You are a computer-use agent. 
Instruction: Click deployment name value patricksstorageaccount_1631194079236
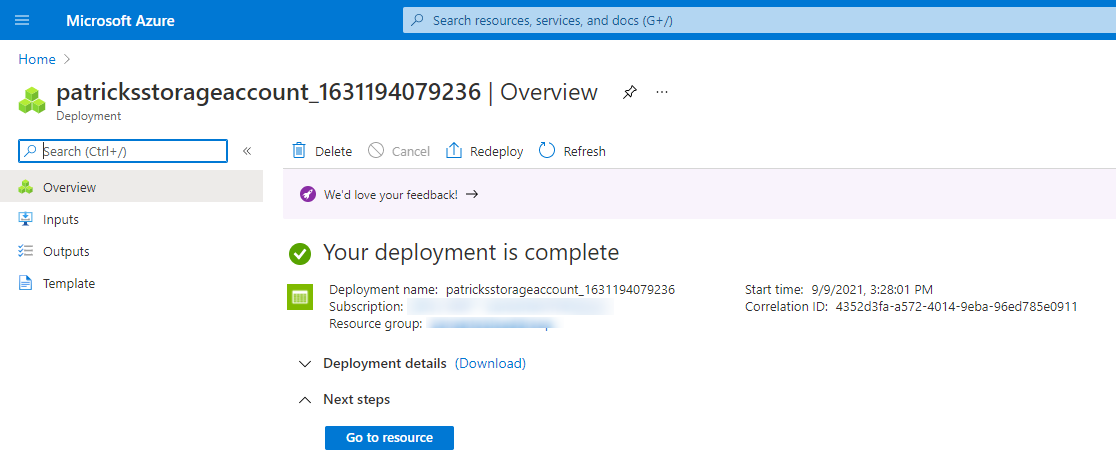560,290
